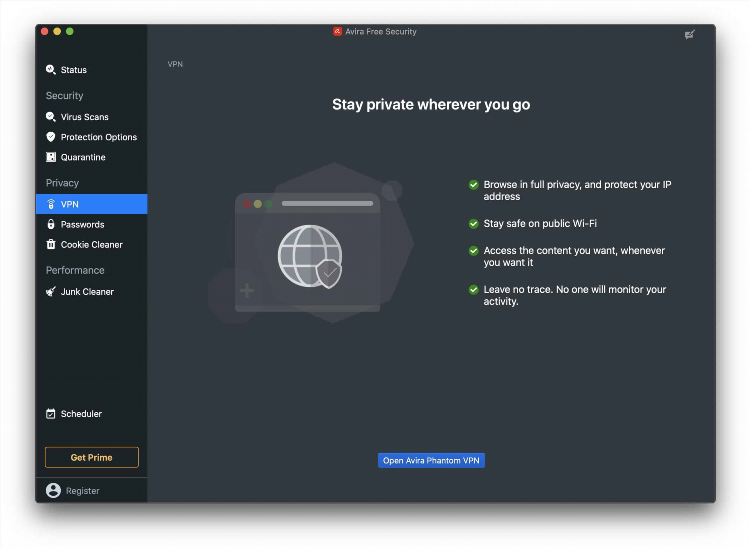Click the Passwords padlock icon

tap(51, 224)
